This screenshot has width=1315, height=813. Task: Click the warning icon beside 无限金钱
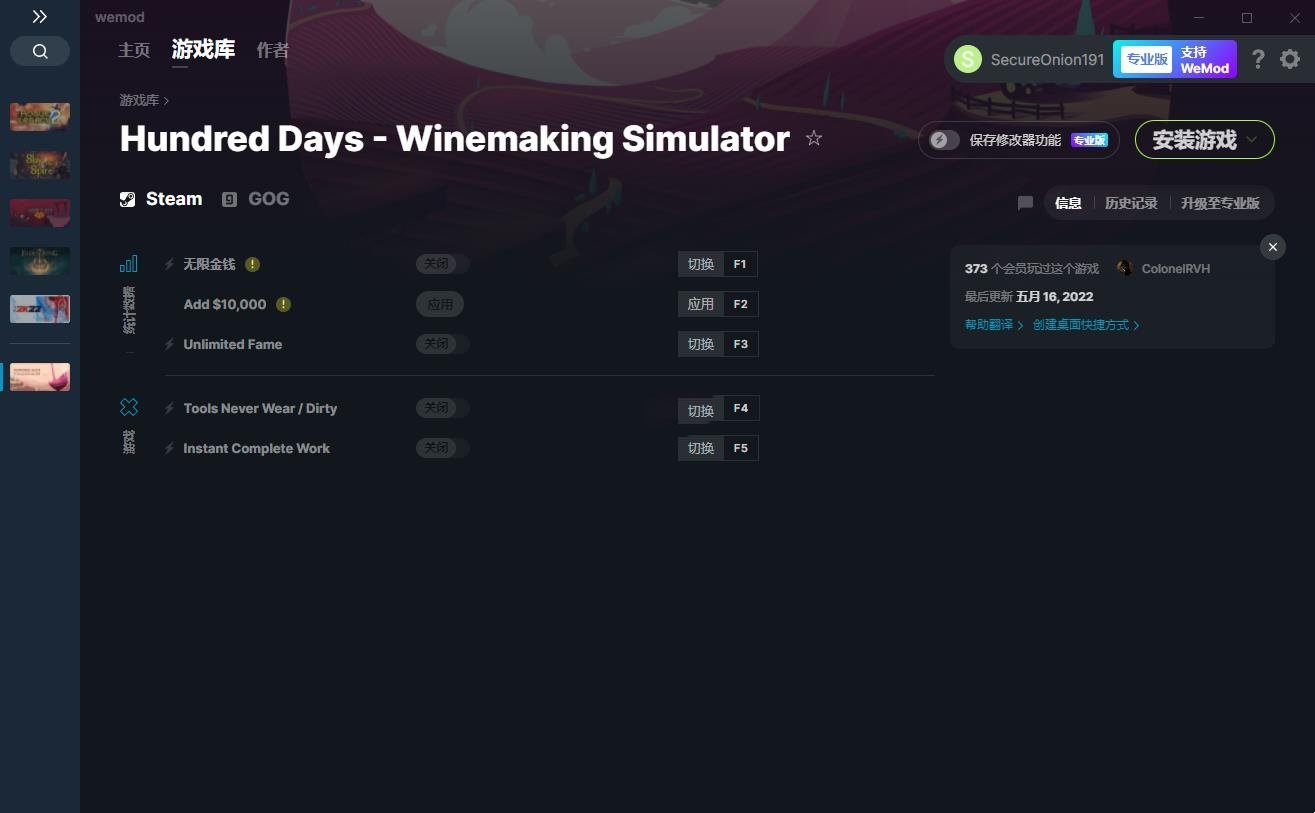coord(253,264)
